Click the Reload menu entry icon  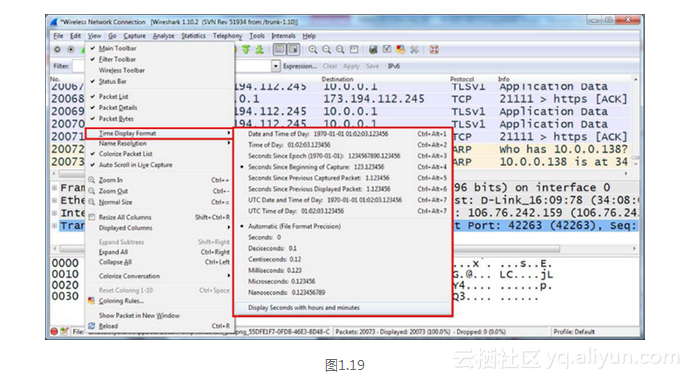tap(92, 326)
